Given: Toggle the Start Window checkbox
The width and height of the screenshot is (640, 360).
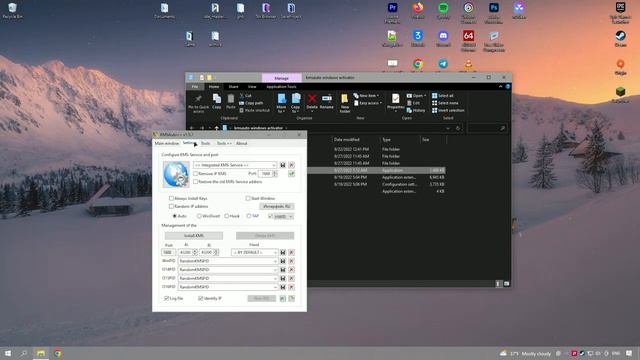Looking at the screenshot, I should pos(248,198).
